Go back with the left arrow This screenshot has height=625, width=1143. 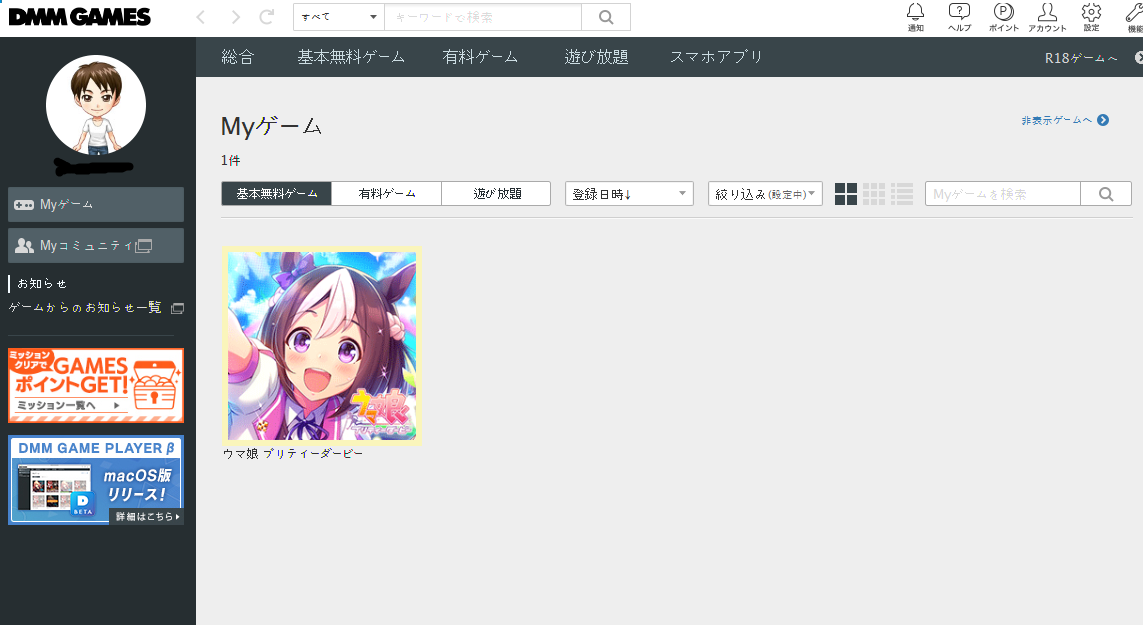point(201,17)
